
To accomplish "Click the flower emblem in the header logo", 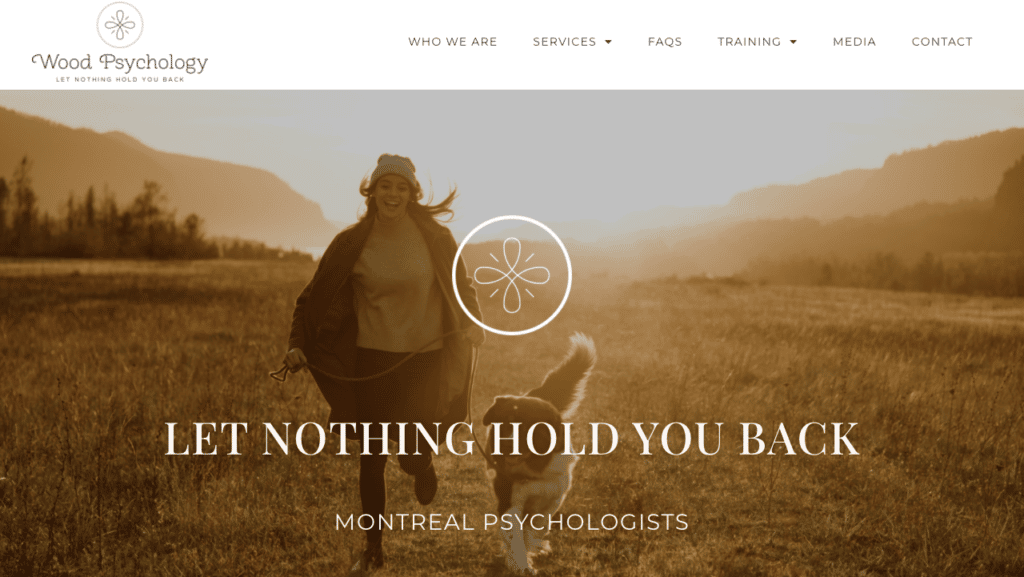I will [120, 25].
